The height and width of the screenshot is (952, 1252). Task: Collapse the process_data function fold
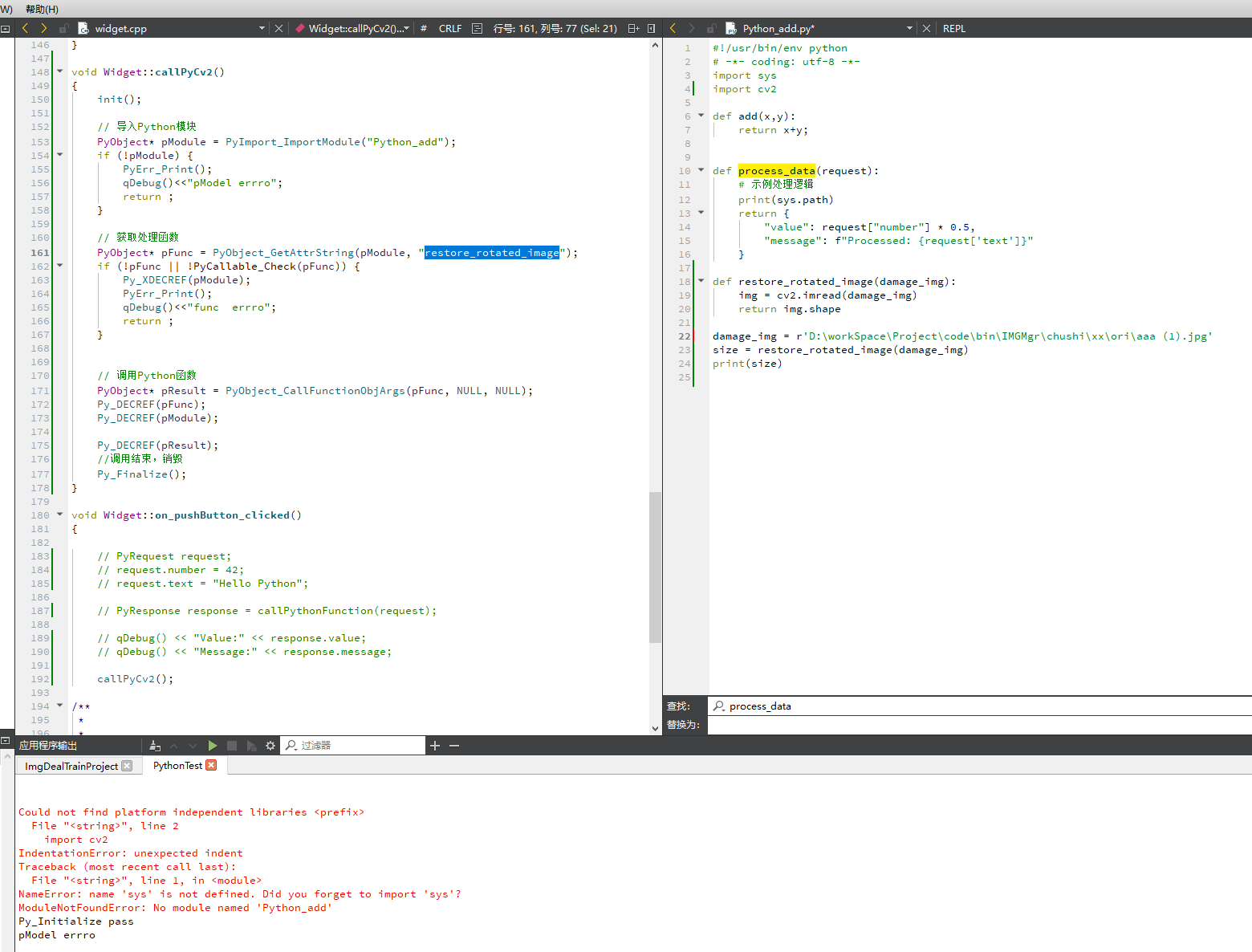pos(701,169)
